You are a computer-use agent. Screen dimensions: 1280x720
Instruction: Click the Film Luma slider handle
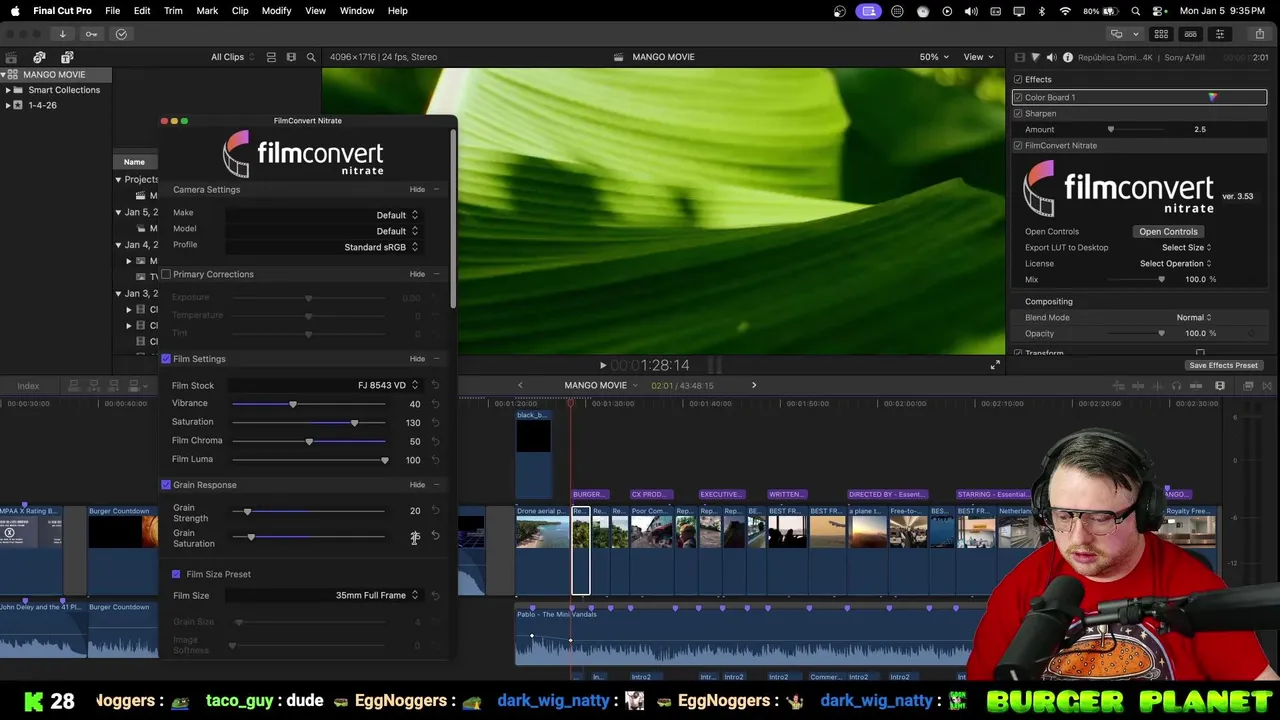[x=385, y=460]
